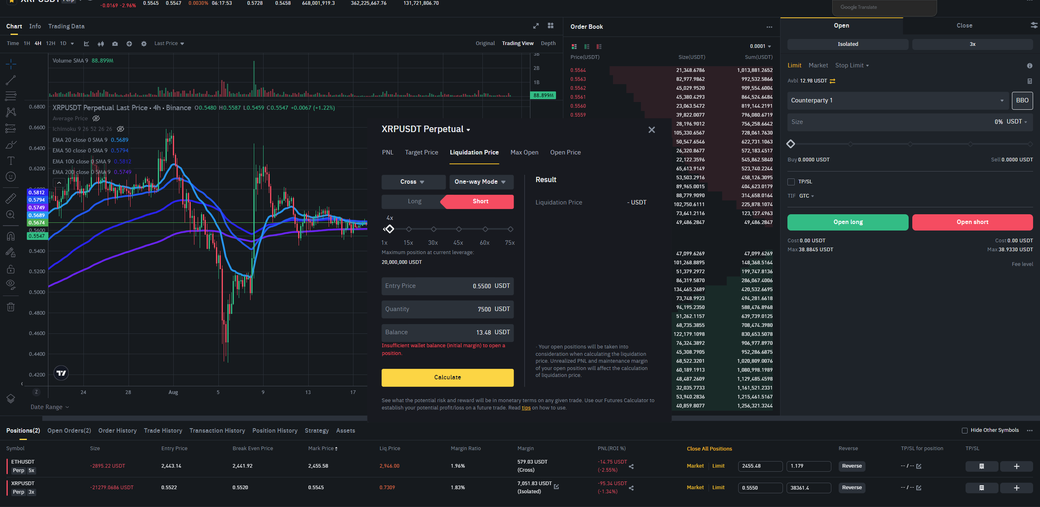Check the Hide Other Symbols box
1040x507 pixels.
[965, 430]
